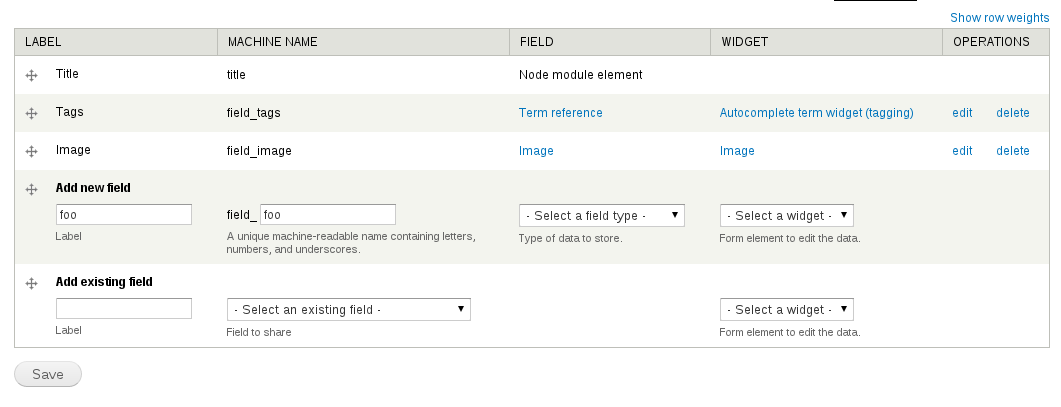Delete the Image field
The image size is (1061, 407).
(1012, 151)
